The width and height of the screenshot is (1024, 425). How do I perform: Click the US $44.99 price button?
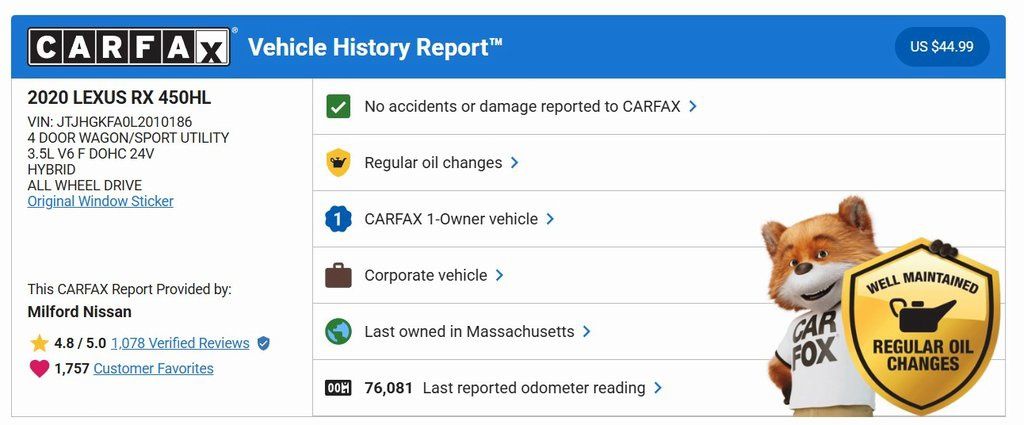click(941, 47)
